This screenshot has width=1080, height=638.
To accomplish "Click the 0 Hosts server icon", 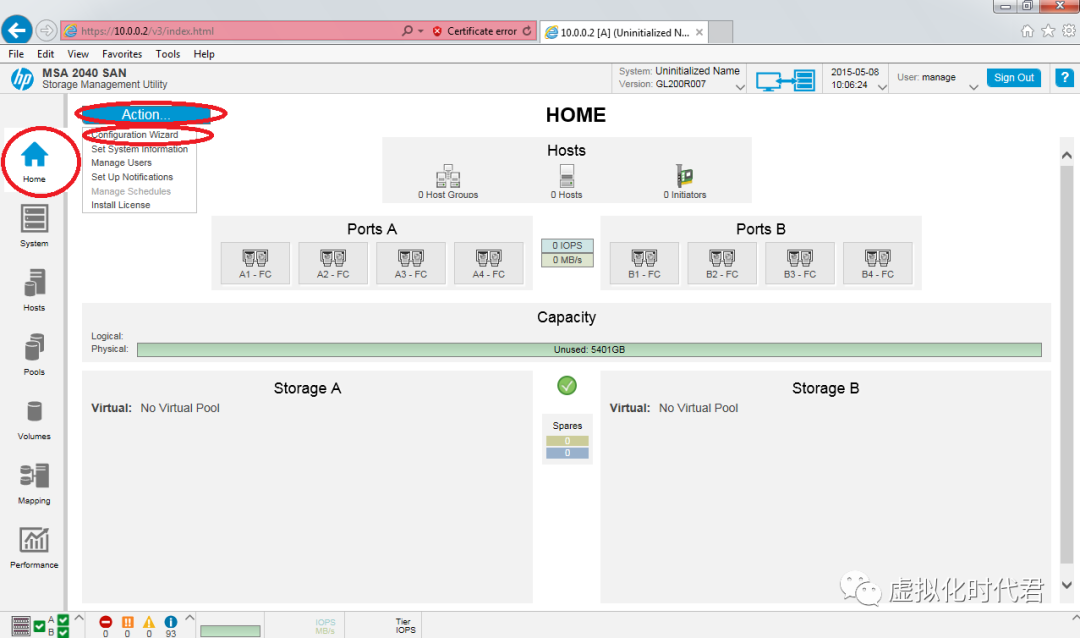I will [x=567, y=176].
